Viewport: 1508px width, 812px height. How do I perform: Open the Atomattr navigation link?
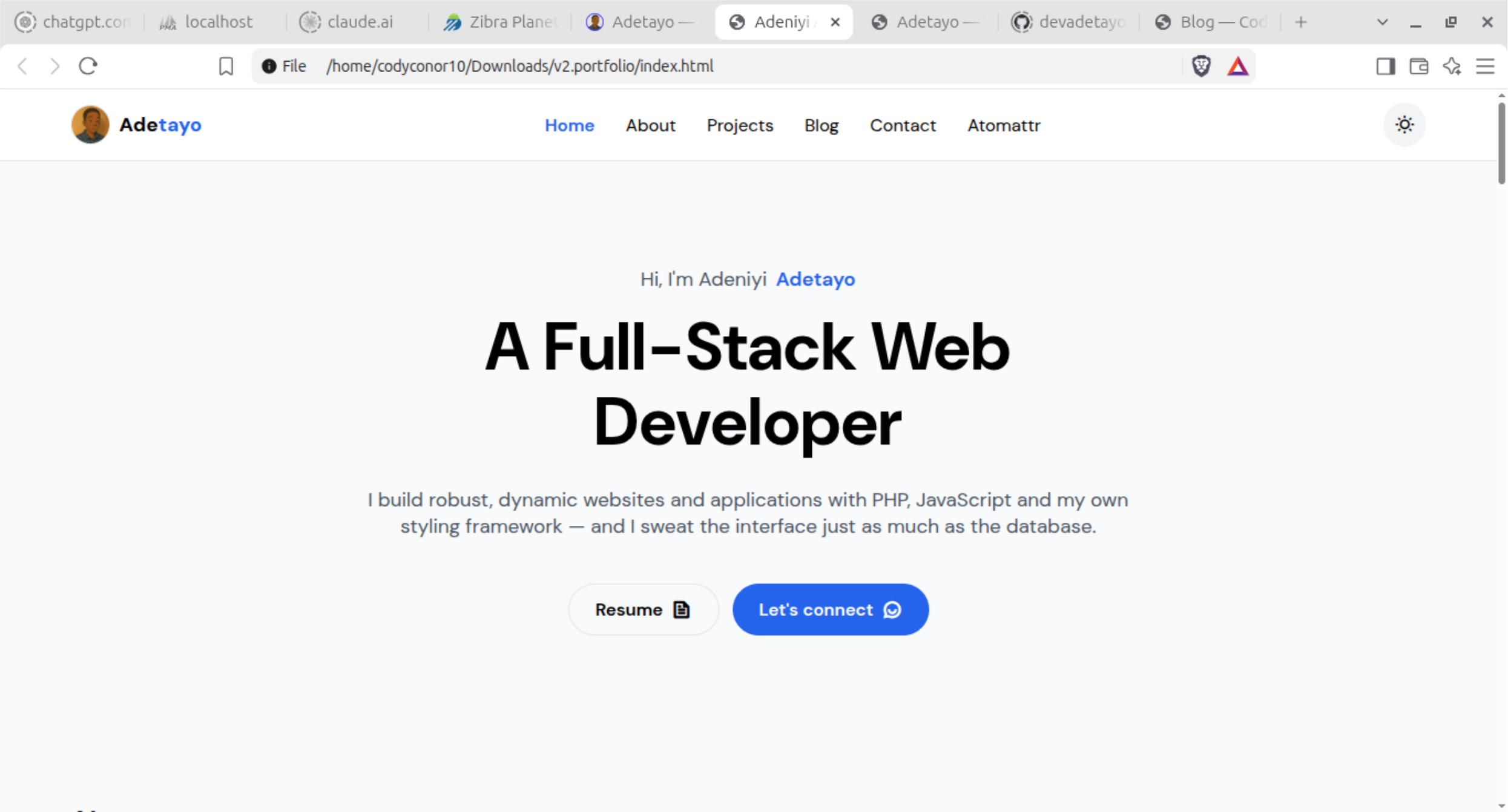(1004, 125)
